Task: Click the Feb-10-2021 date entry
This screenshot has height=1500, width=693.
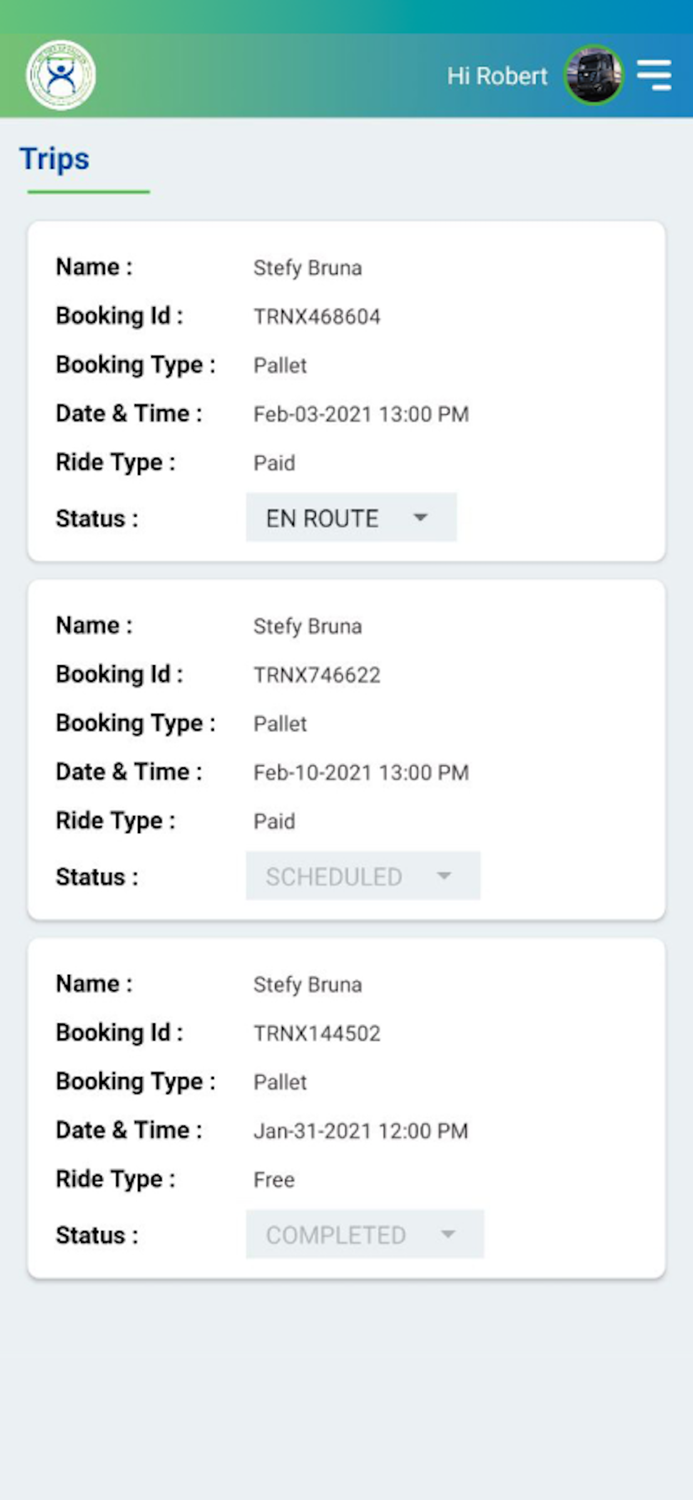Action: (x=363, y=772)
